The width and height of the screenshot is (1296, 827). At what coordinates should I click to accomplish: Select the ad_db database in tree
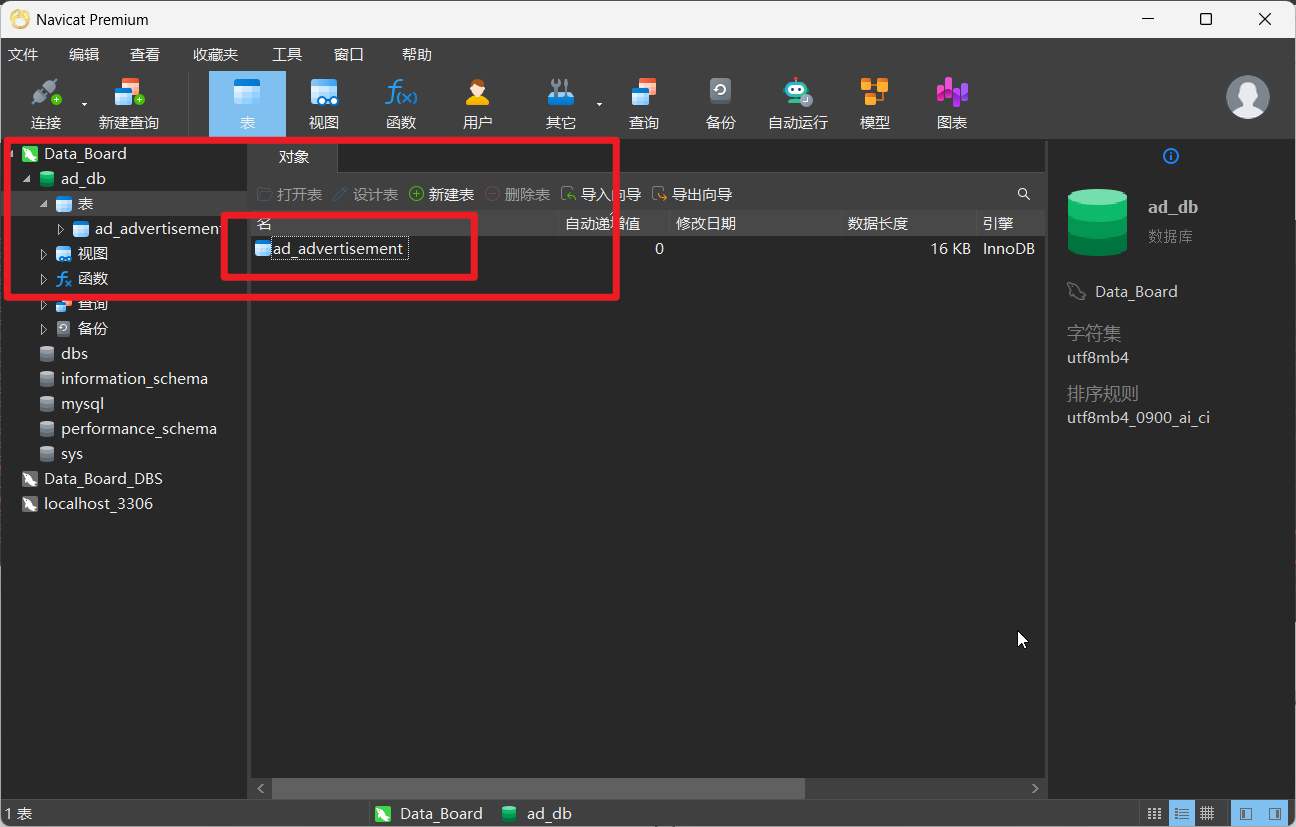coord(83,179)
